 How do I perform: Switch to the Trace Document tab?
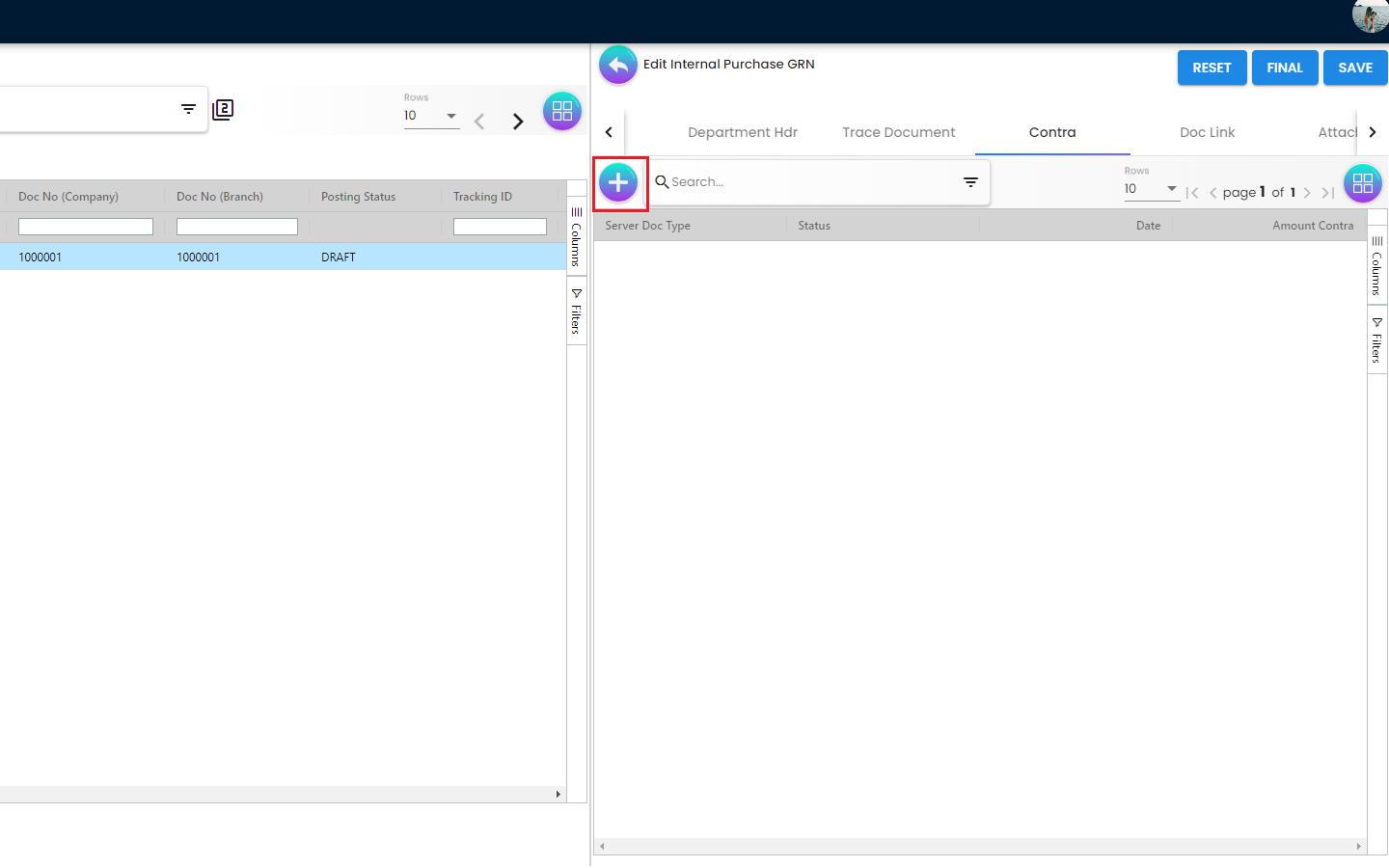tap(898, 132)
